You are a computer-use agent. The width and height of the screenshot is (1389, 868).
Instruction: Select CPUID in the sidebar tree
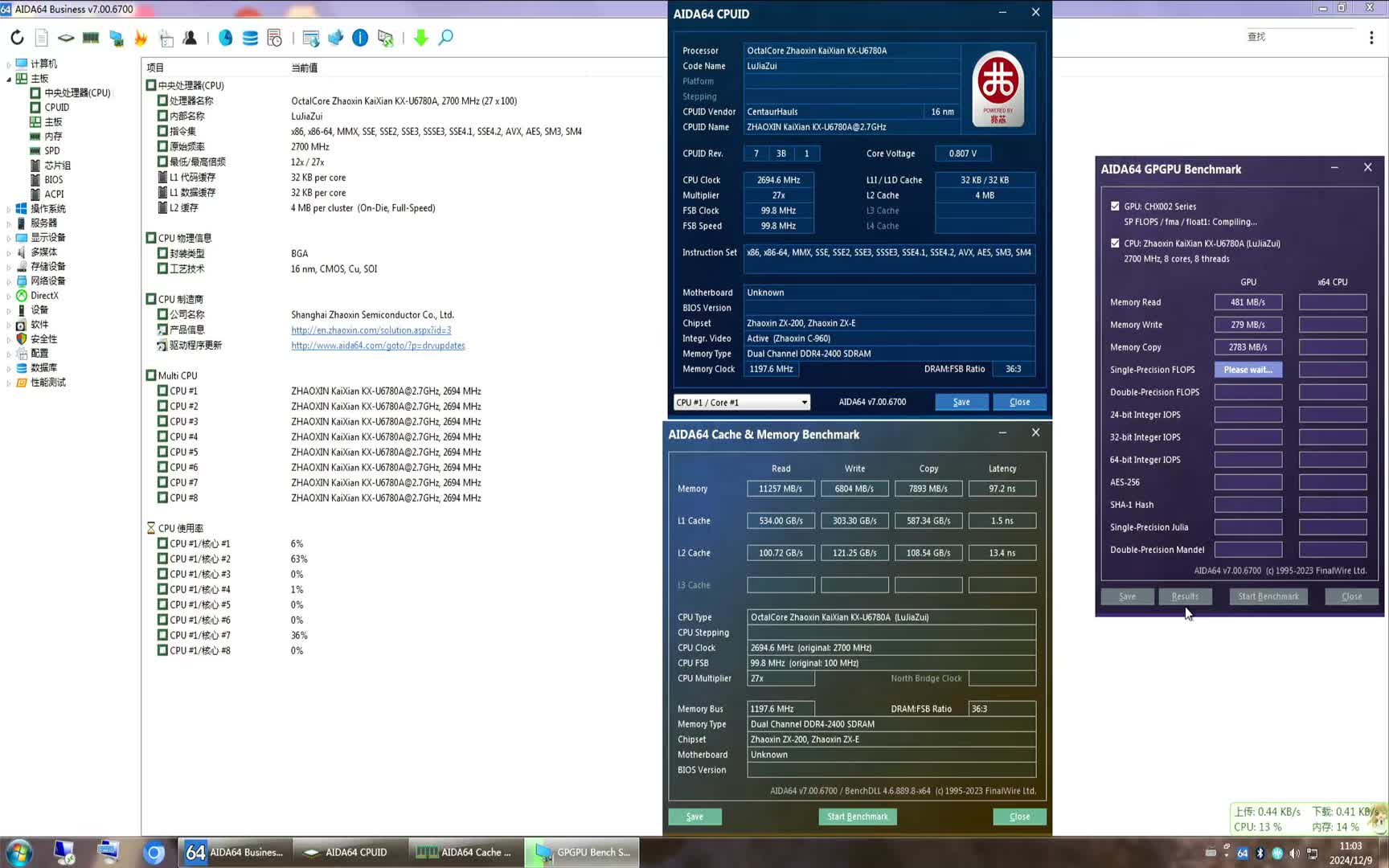coord(56,108)
